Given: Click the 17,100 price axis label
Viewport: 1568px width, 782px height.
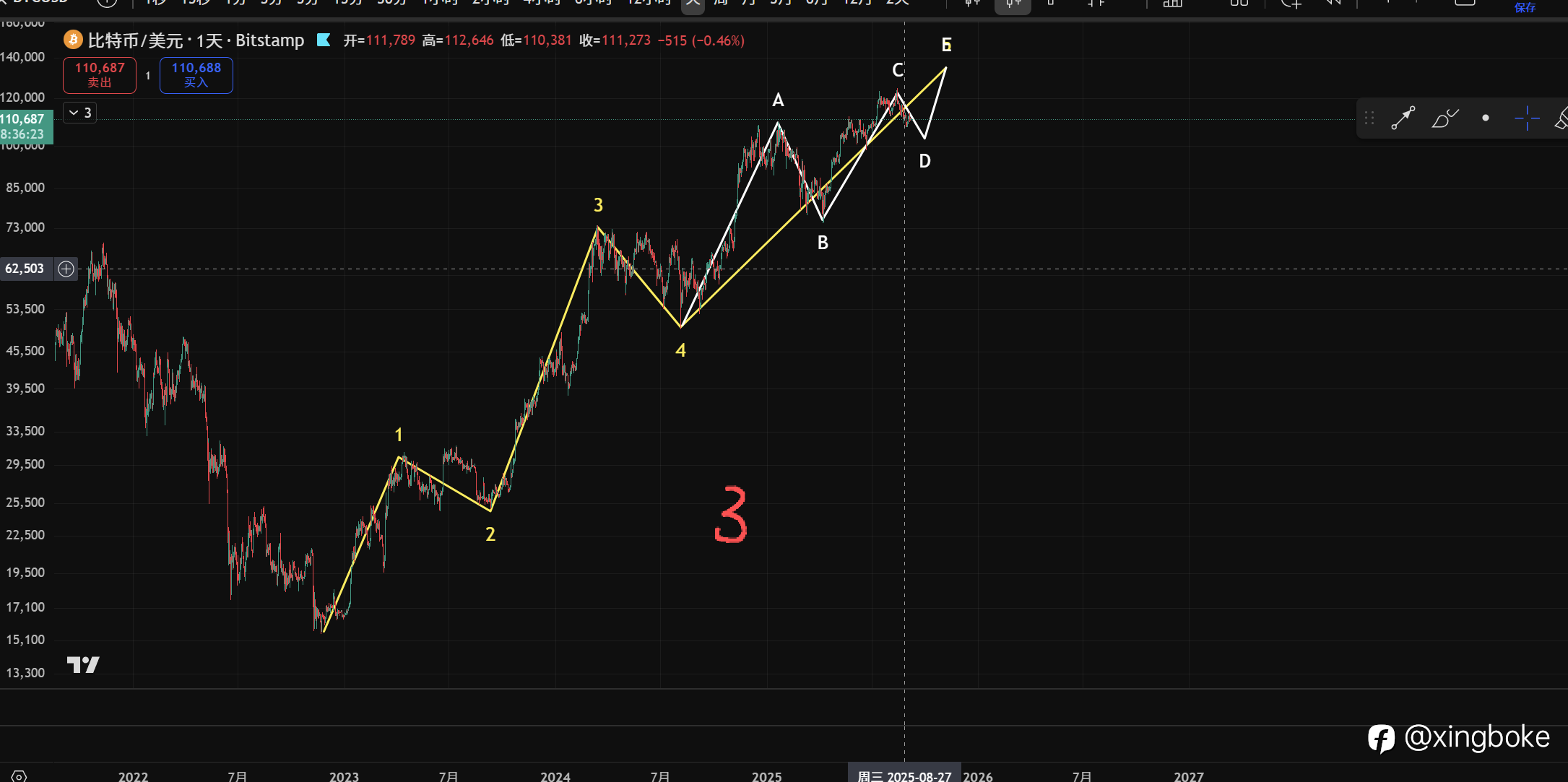Looking at the screenshot, I should click(x=25, y=607).
